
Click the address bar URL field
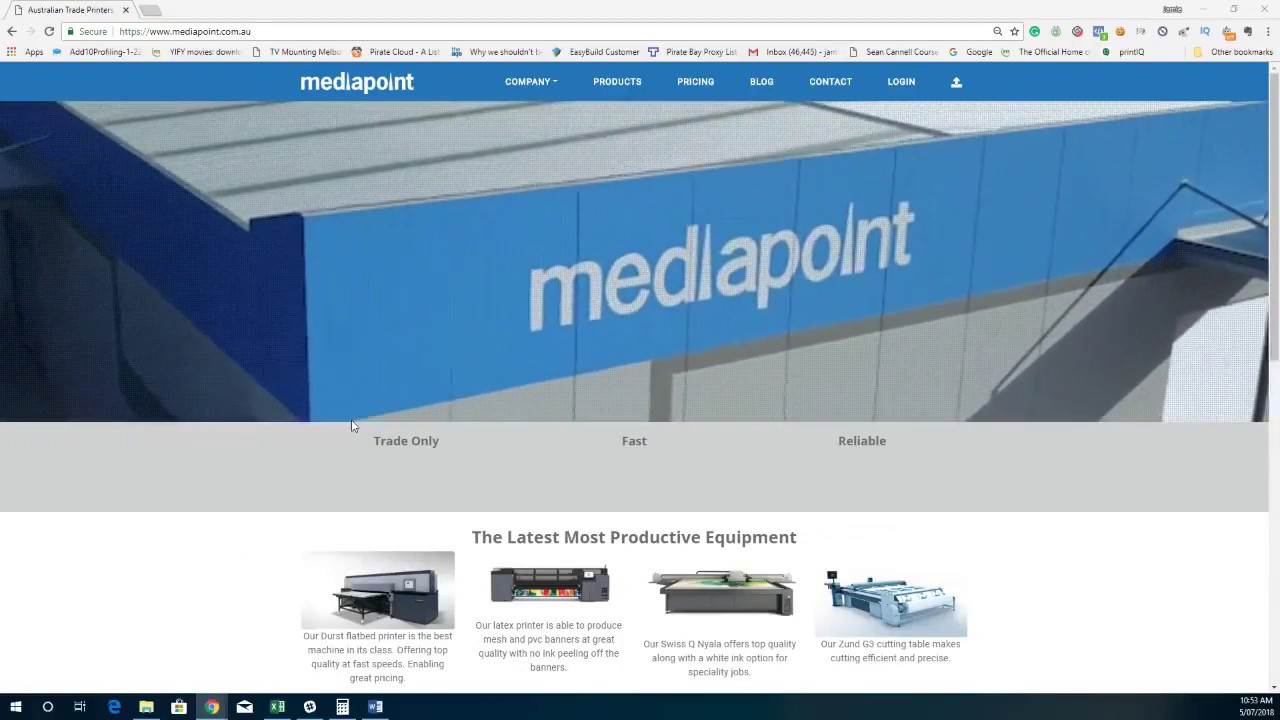click(x=550, y=31)
